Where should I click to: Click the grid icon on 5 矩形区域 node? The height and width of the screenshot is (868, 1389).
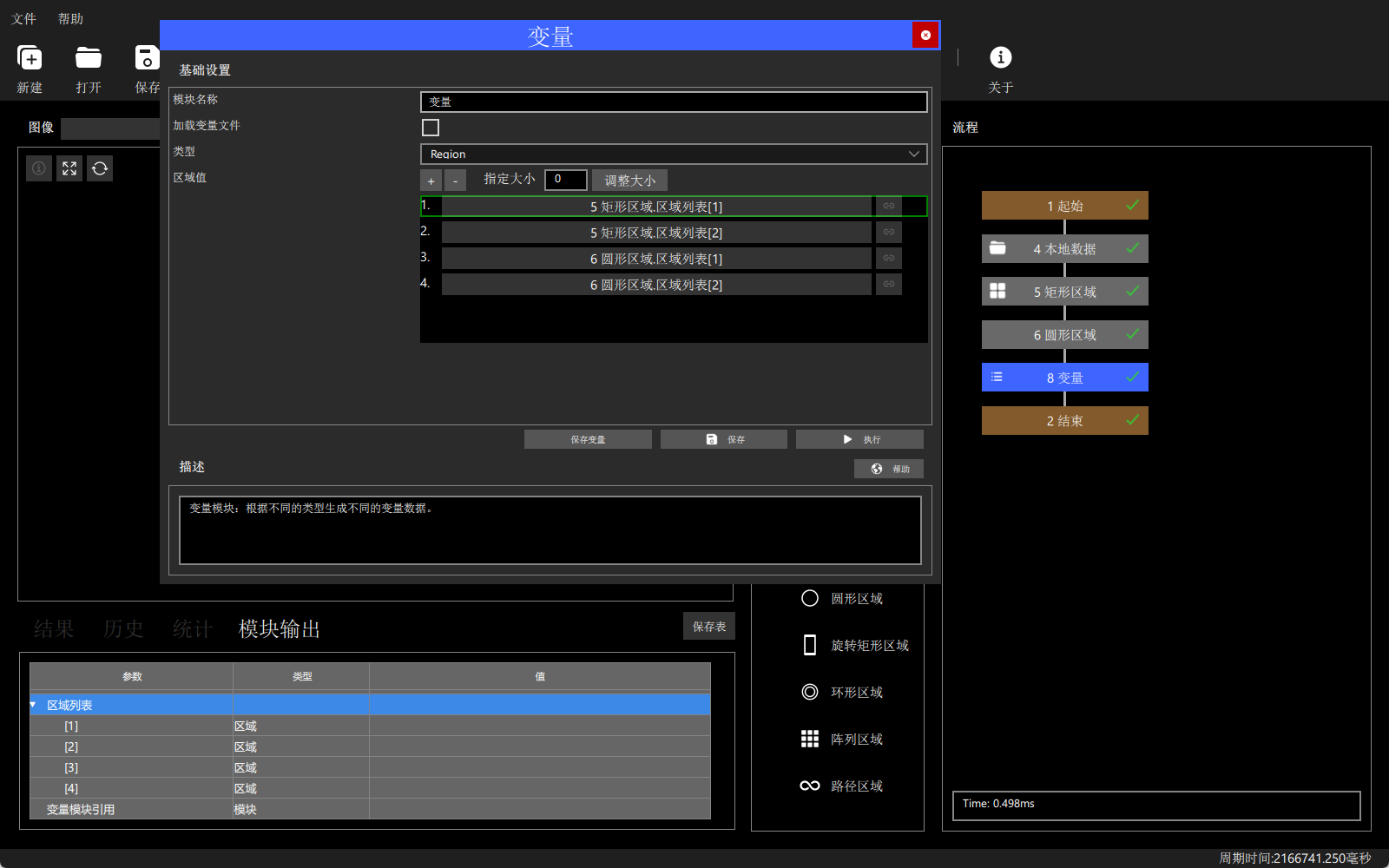997,291
